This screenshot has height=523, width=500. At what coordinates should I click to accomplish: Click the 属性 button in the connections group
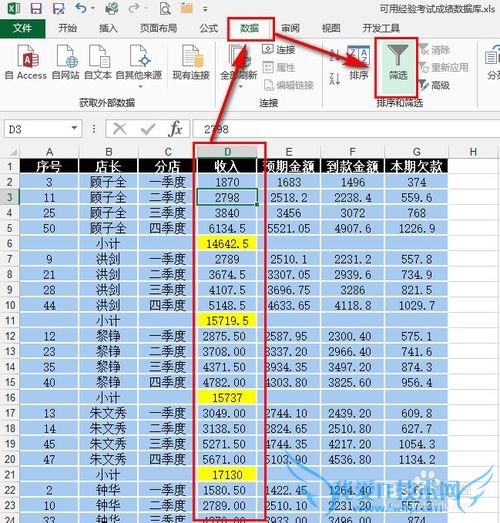tap(279, 68)
